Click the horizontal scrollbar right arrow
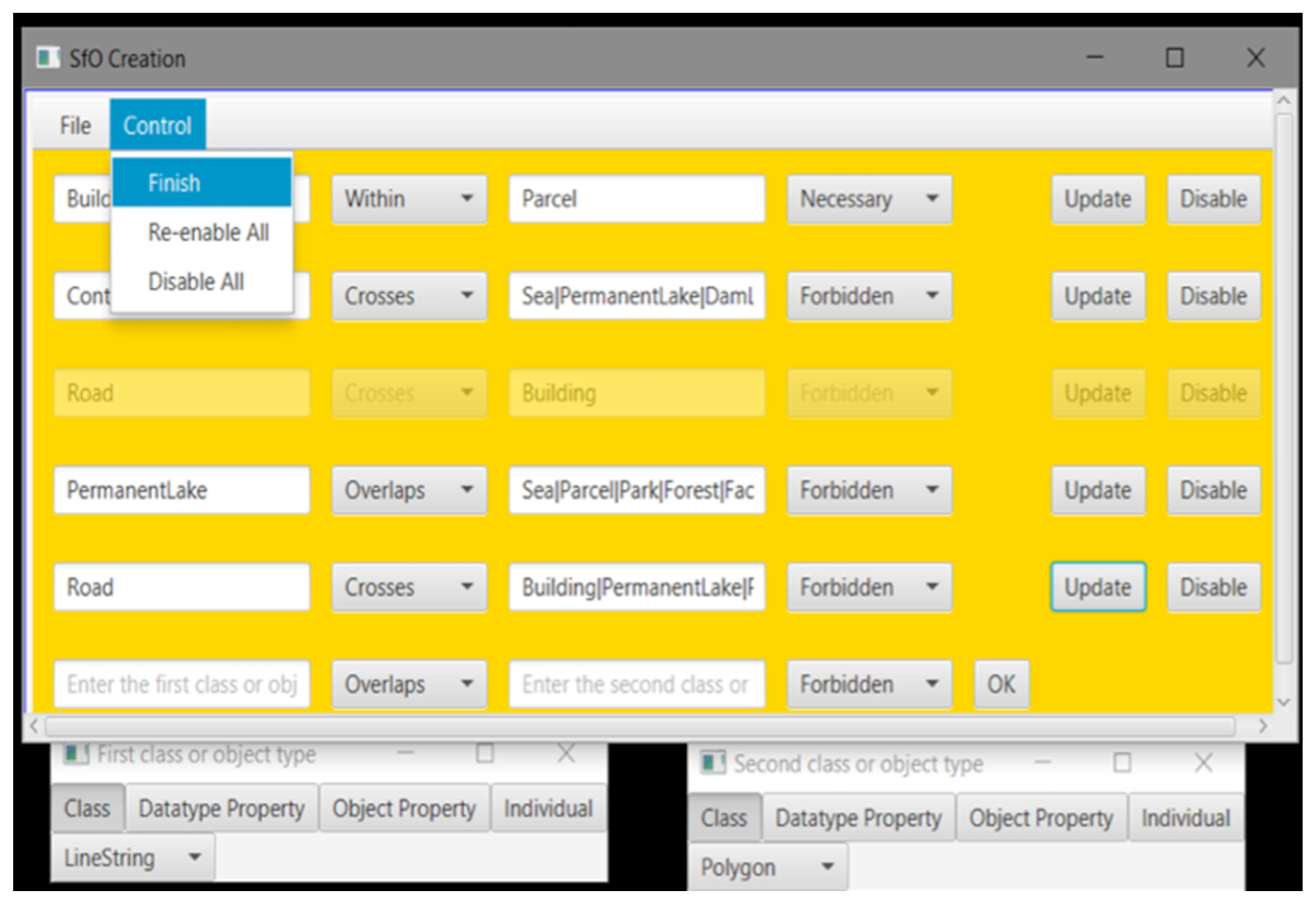The width and height of the screenshot is (1316, 910). tap(1263, 726)
